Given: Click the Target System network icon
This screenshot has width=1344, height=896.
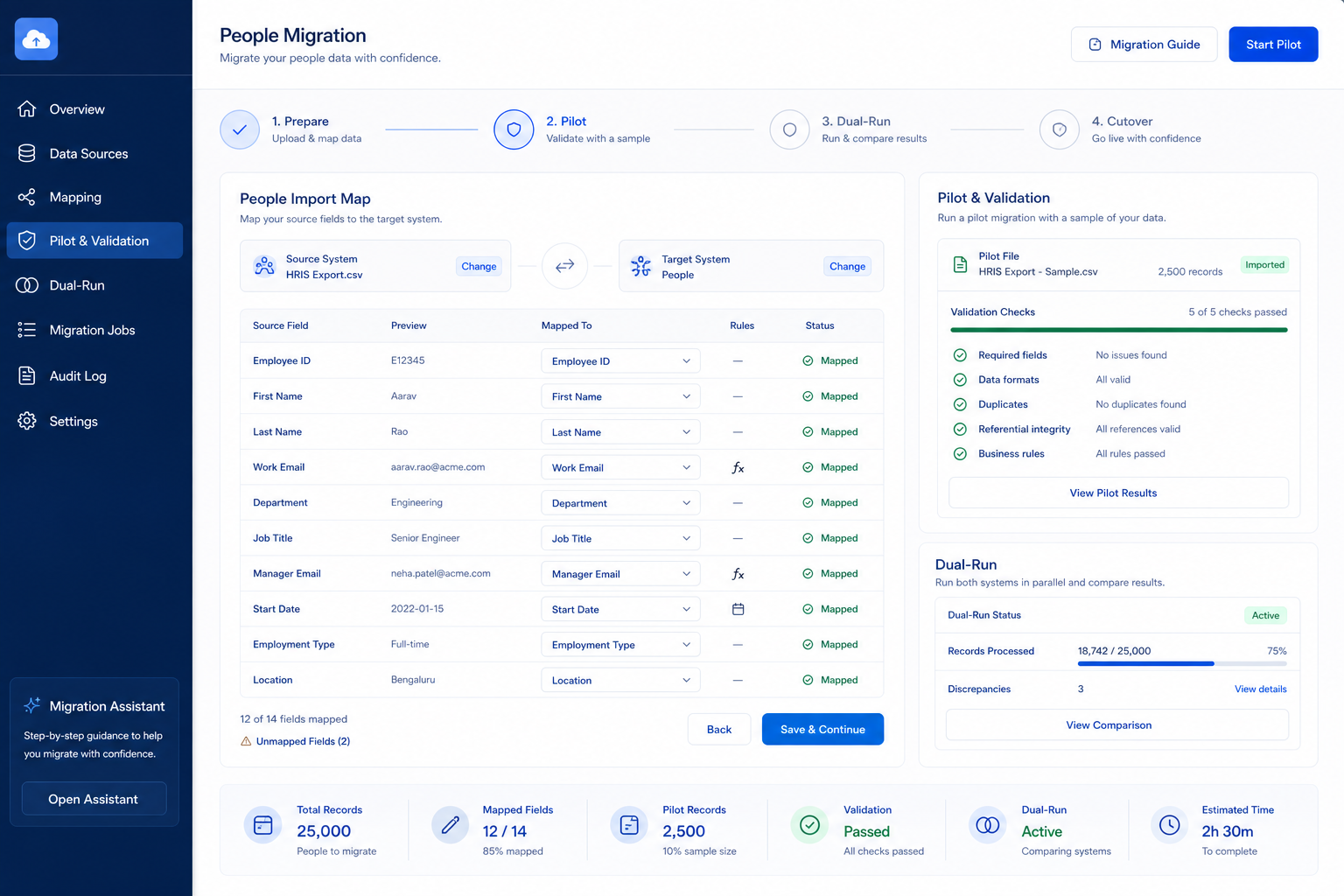Looking at the screenshot, I should (641, 266).
